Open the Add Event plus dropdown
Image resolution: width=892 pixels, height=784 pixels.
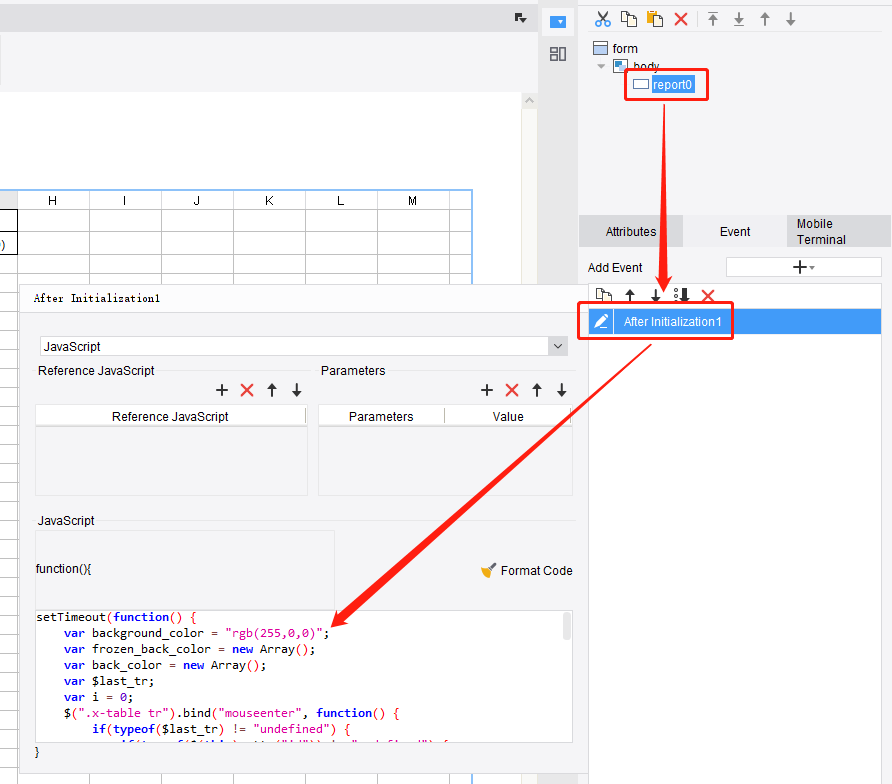point(803,267)
